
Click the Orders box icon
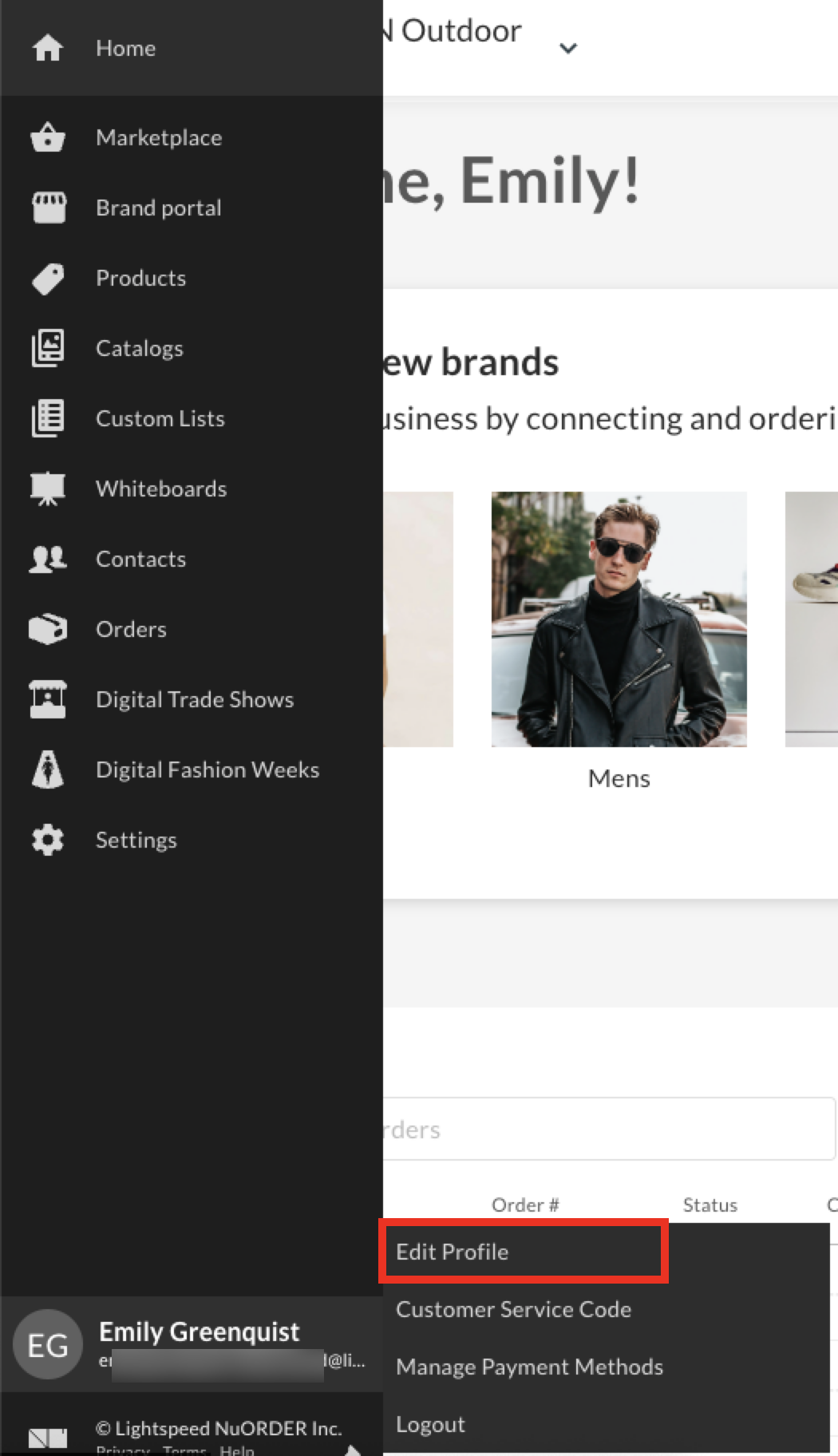pyautogui.click(x=48, y=629)
